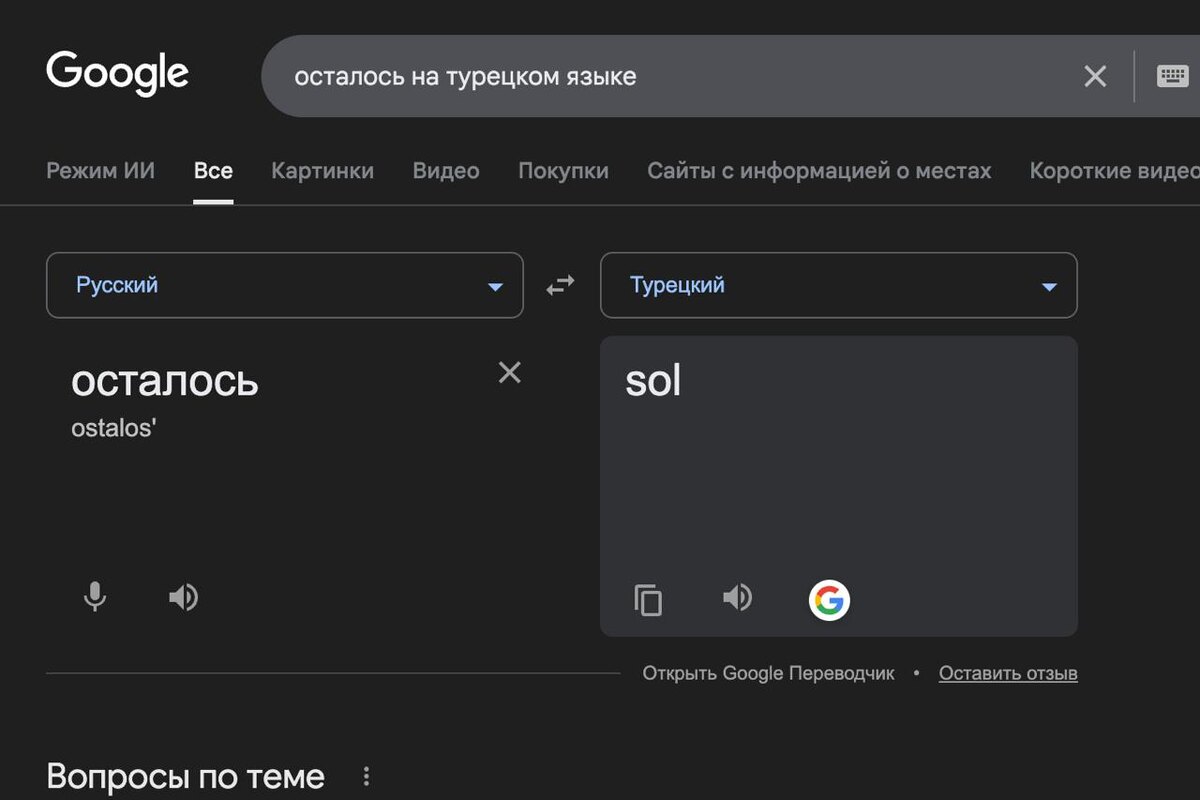The width and height of the screenshot is (1200, 800).
Task: Click the Оставить отзыв link
Action: pyautogui.click(x=1007, y=673)
